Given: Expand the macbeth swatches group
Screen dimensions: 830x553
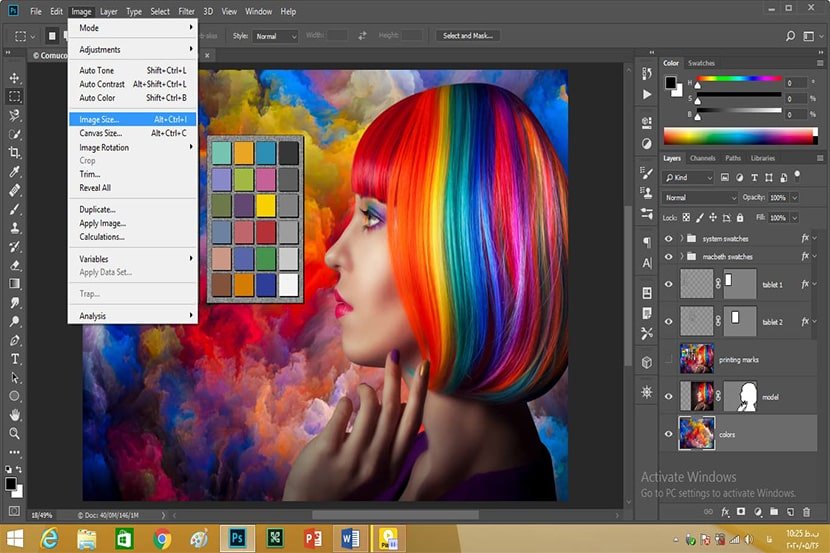Looking at the screenshot, I should click(682, 257).
